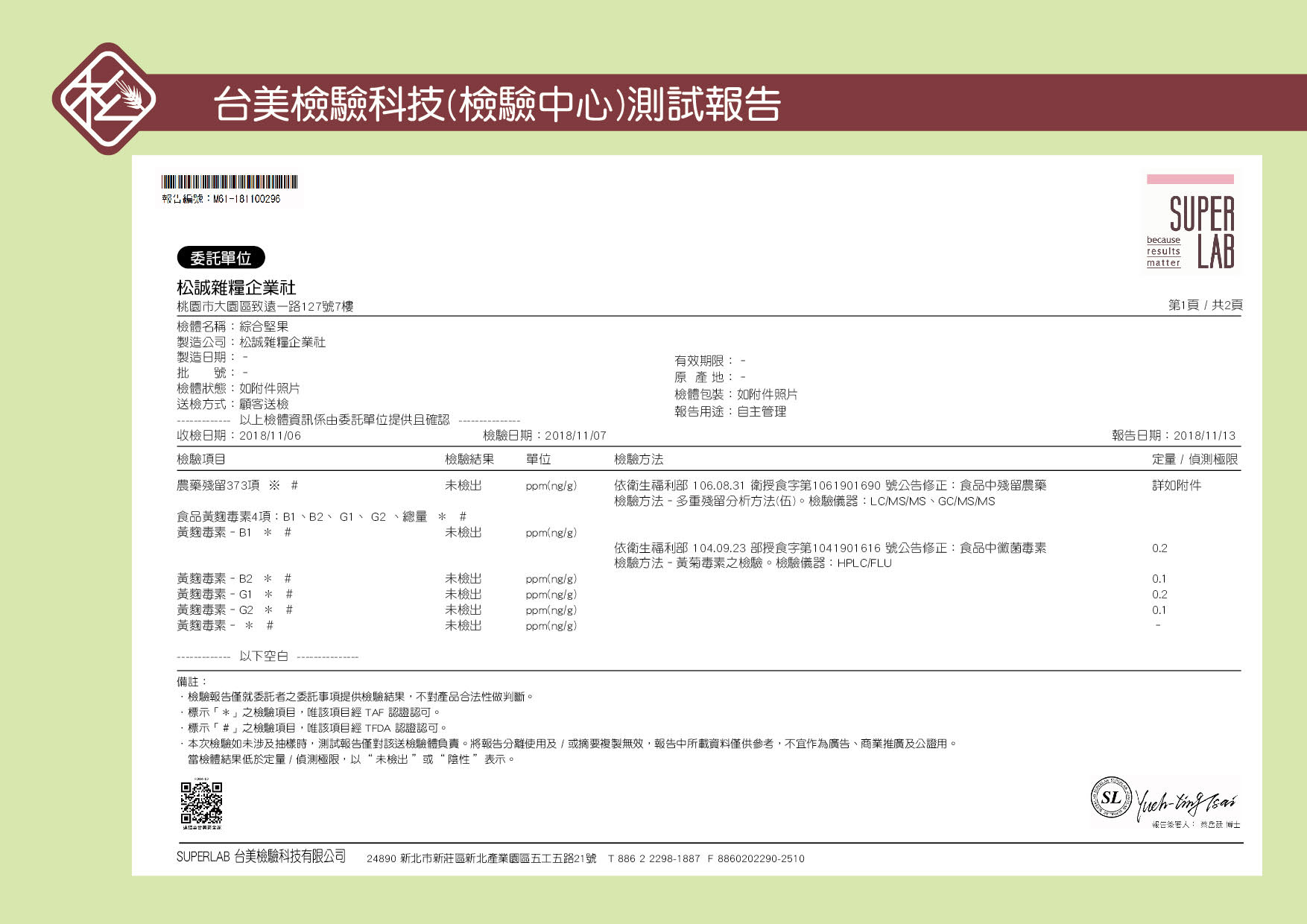This screenshot has width=1307, height=924.
Task: Click the black "委託單位" pill label
Action: (221, 258)
